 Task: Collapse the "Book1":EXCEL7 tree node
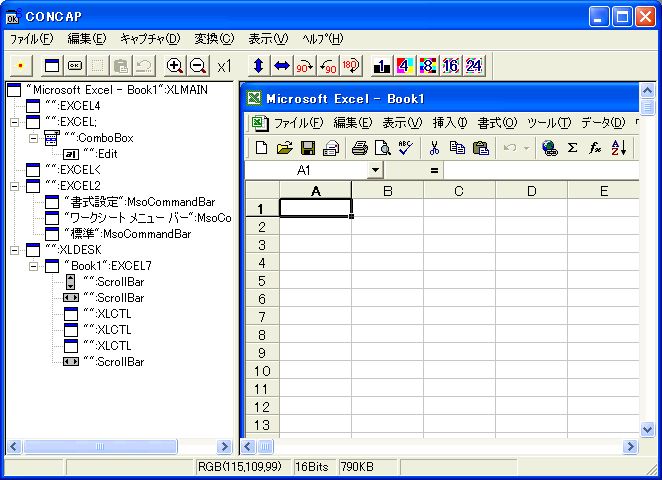(x=33, y=266)
